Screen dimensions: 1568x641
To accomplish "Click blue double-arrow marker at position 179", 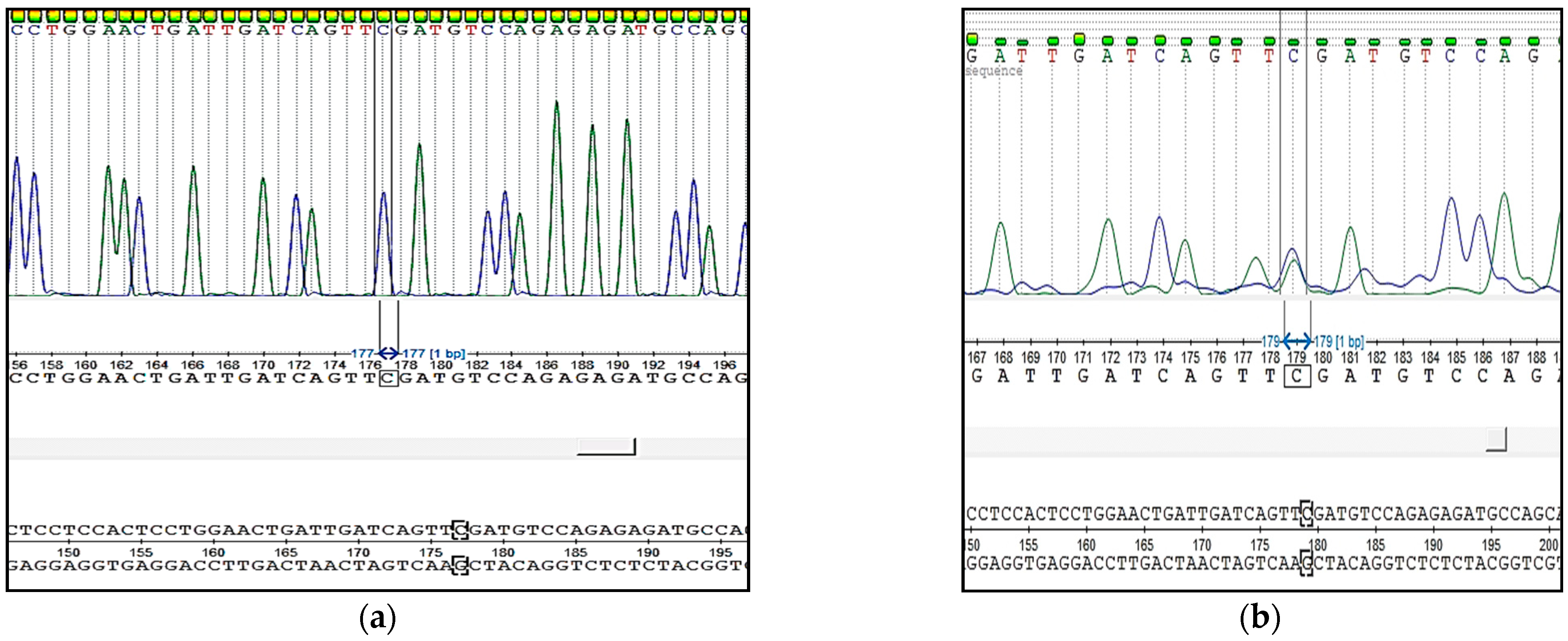I will [1296, 342].
